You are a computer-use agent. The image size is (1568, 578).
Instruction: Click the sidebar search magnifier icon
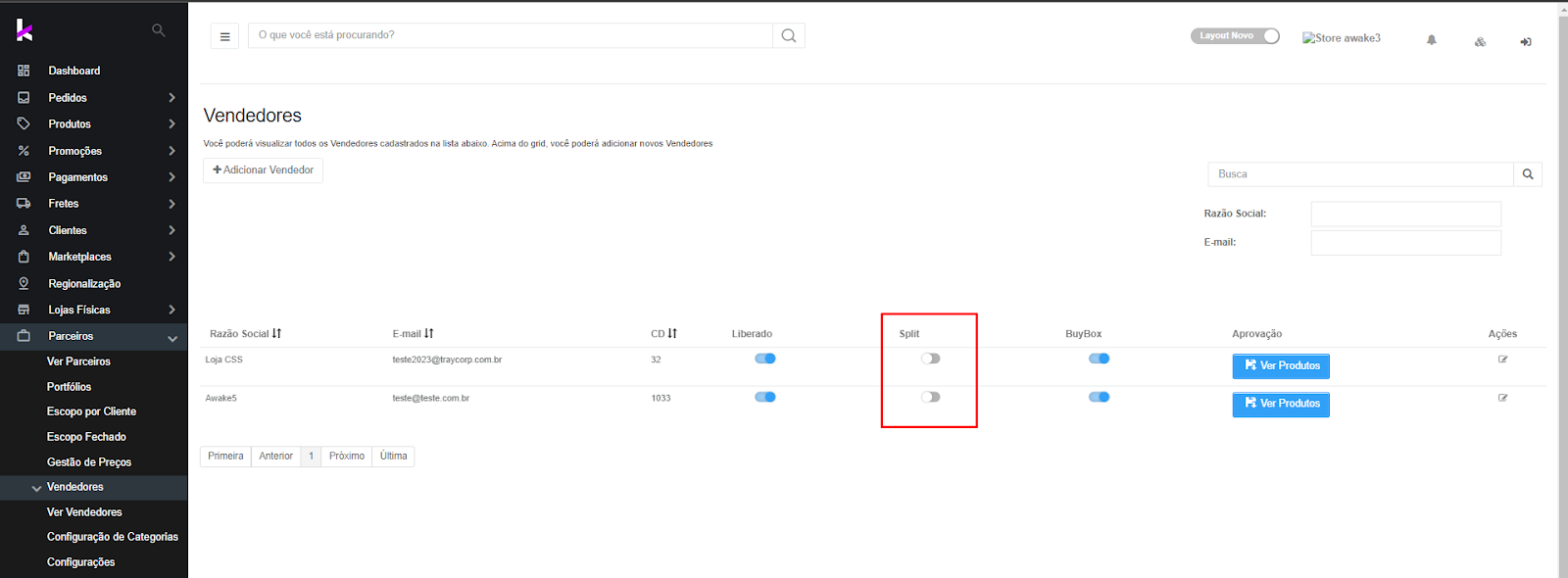[159, 30]
